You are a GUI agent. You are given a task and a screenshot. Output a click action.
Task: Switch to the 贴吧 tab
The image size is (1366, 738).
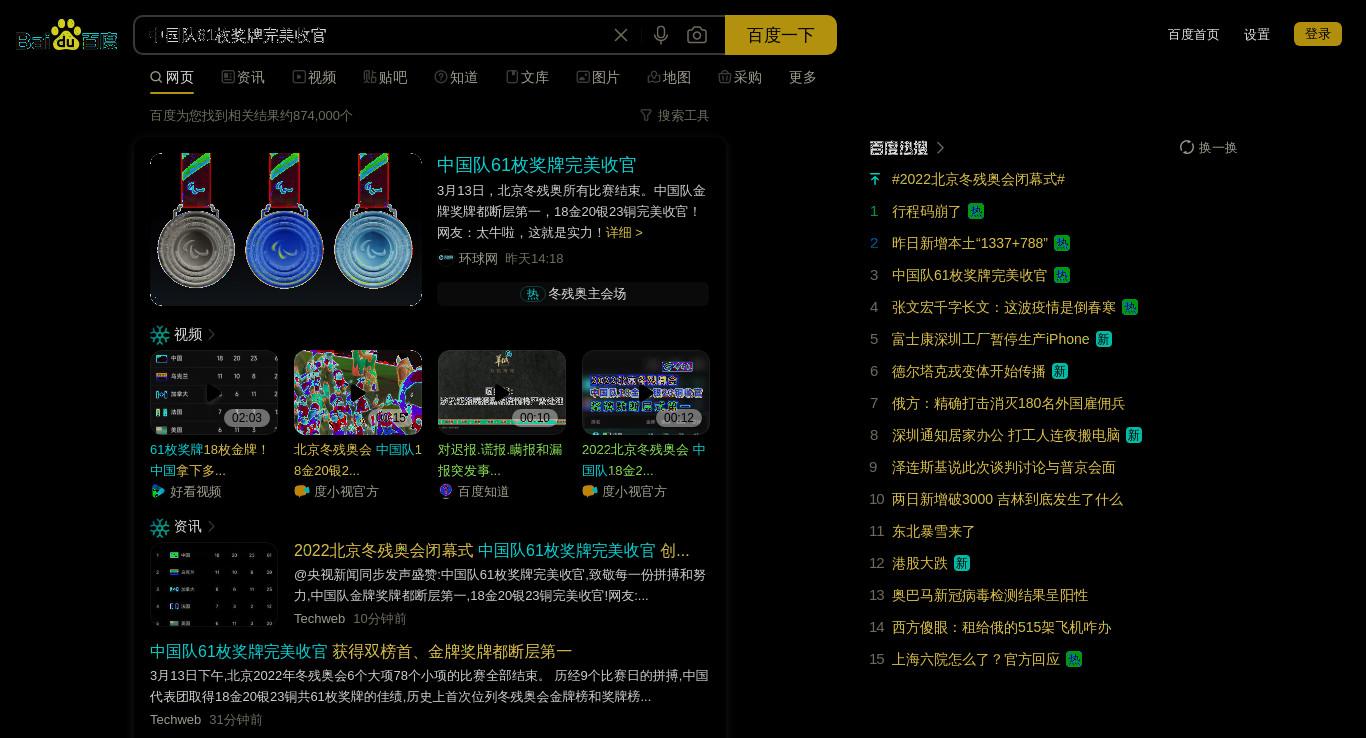click(385, 77)
